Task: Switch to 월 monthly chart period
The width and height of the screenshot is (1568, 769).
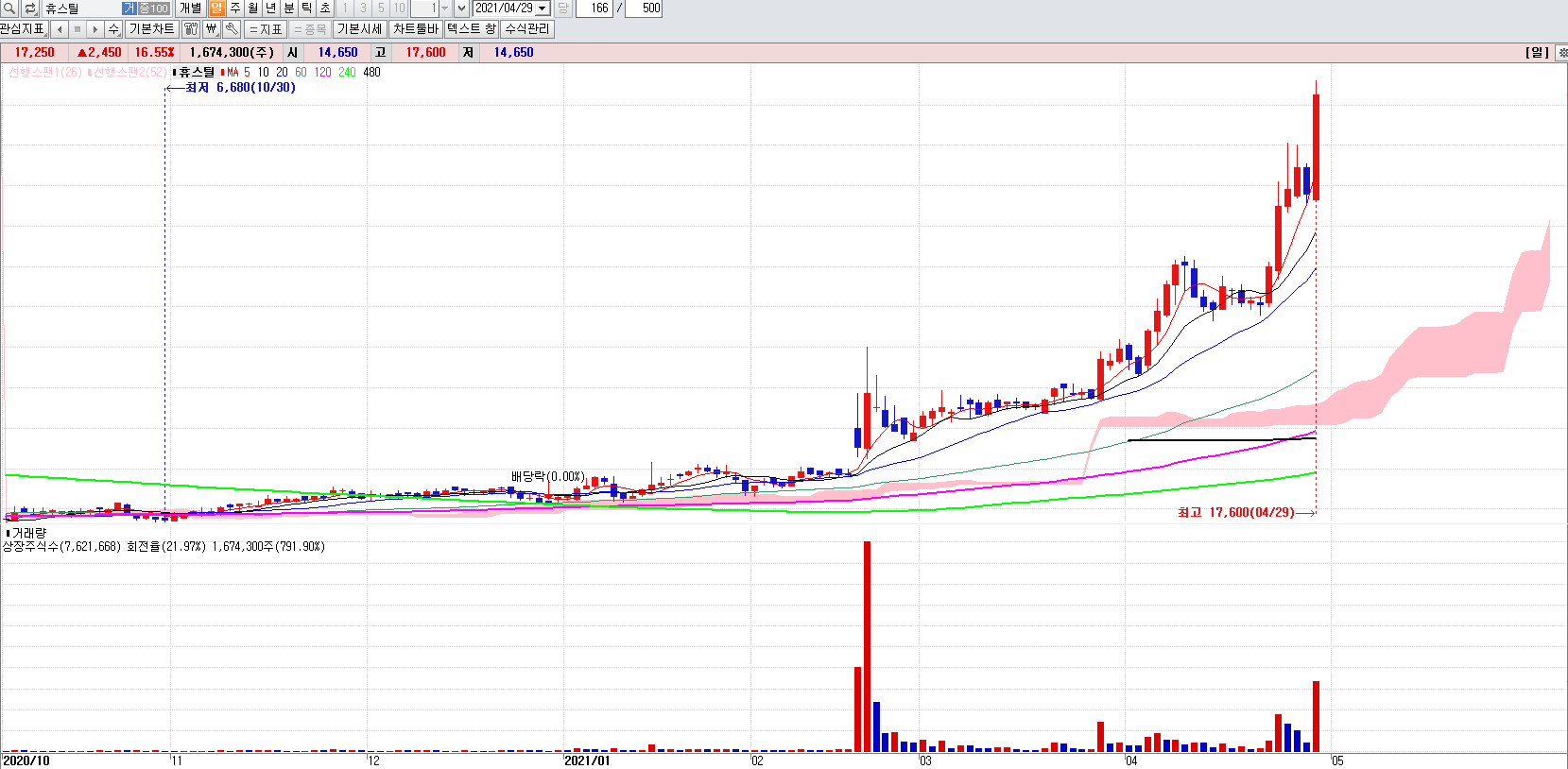Action: pyautogui.click(x=252, y=9)
